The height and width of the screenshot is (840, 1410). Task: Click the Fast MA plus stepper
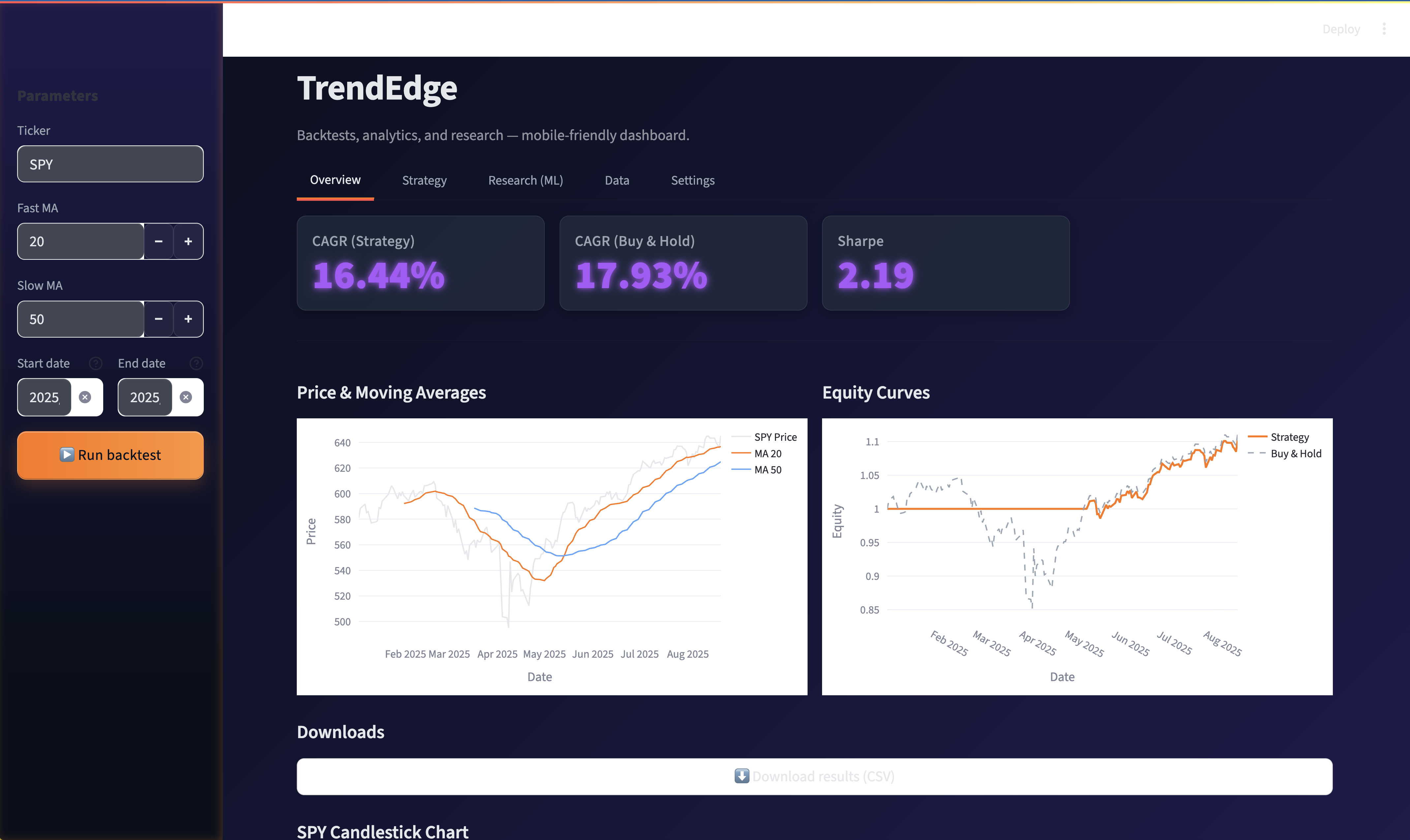point(188,242)
